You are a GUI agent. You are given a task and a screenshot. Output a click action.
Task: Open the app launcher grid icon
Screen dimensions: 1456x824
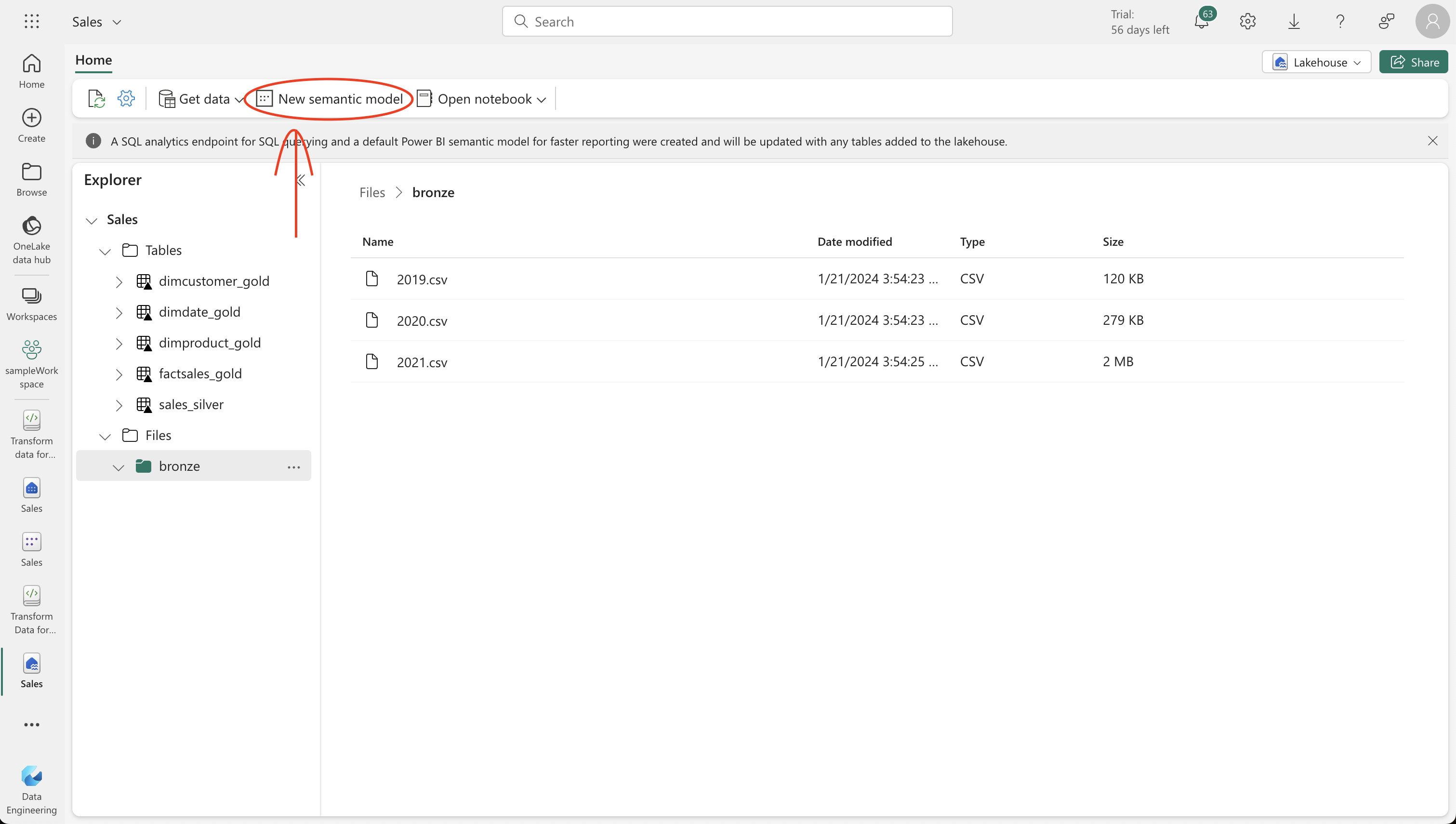(32, 22)
